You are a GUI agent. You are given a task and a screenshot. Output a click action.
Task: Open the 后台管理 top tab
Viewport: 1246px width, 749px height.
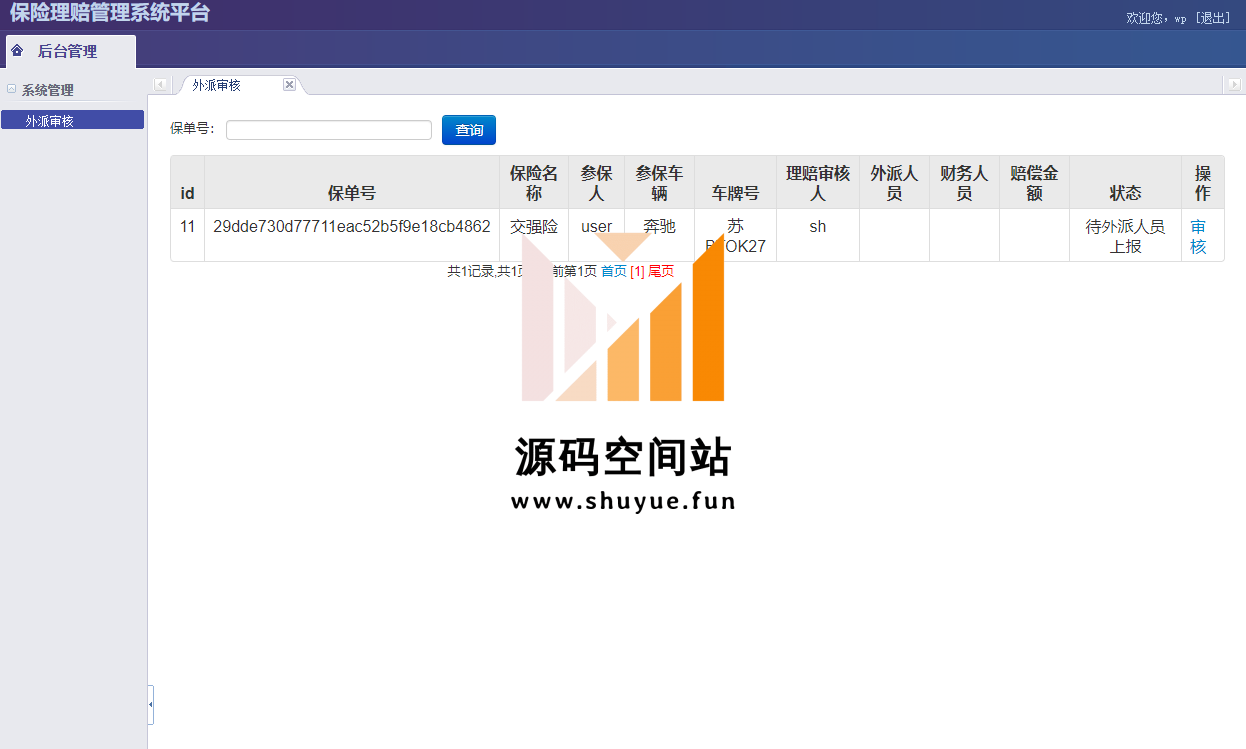pyautogui.click(x=68, y=52)
